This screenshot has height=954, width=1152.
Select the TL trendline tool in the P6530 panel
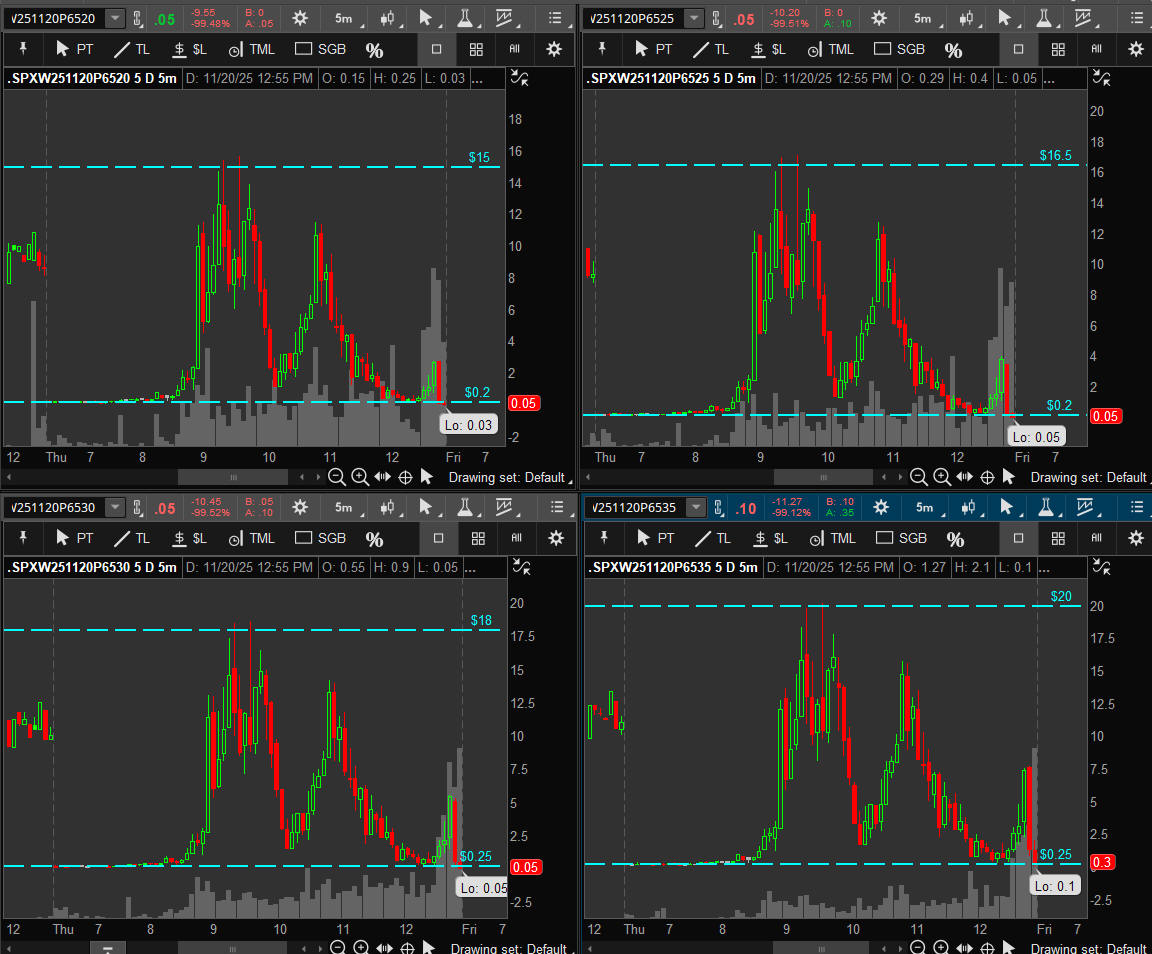(131, 538)
